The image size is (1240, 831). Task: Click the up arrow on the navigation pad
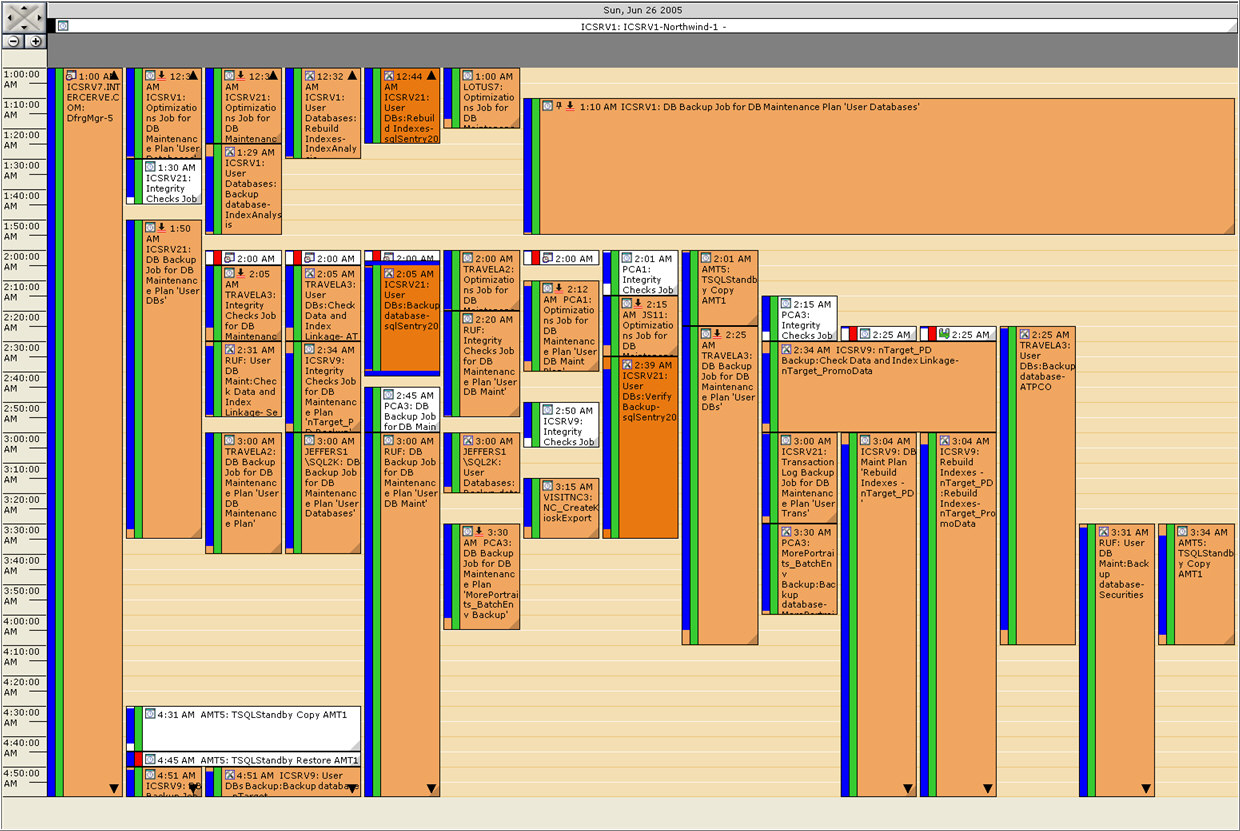(x=24, y=8)
